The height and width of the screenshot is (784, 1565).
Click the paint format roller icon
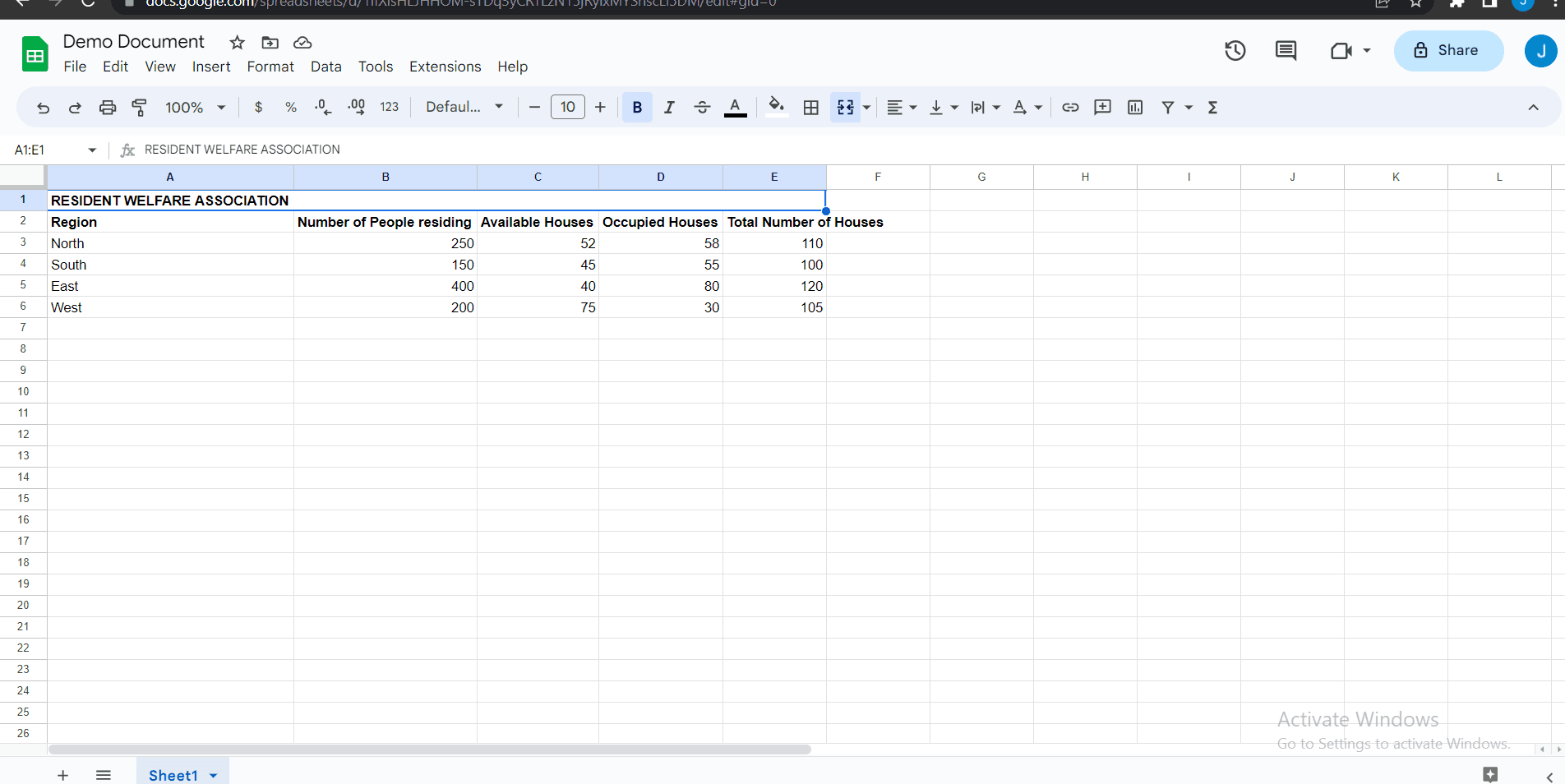pyautogui.click(x=140, y=108)
